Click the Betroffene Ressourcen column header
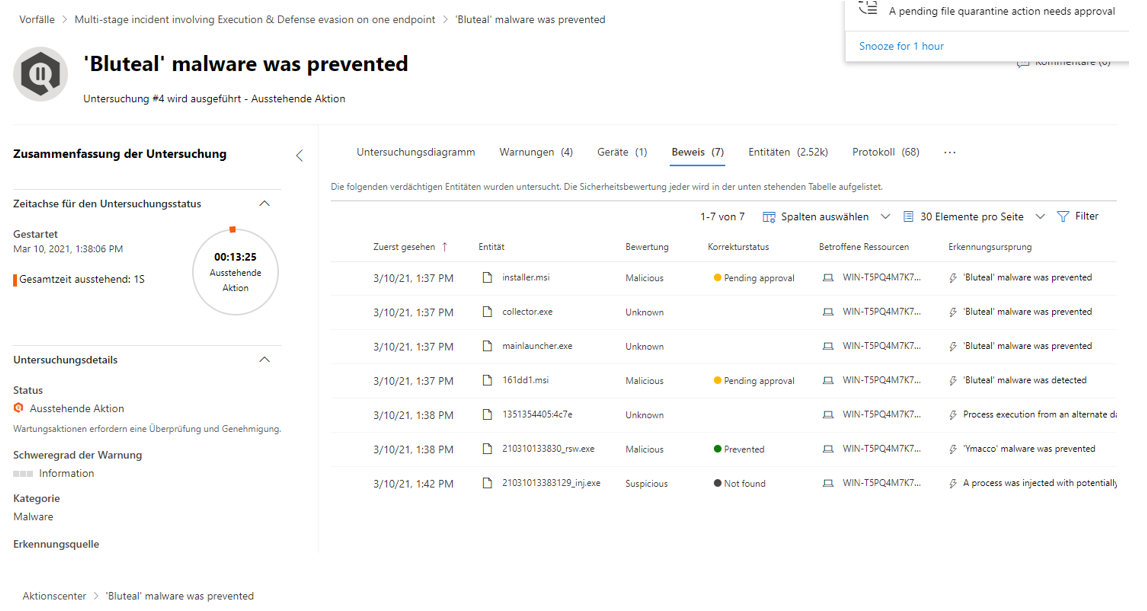 tap(863, 247)
